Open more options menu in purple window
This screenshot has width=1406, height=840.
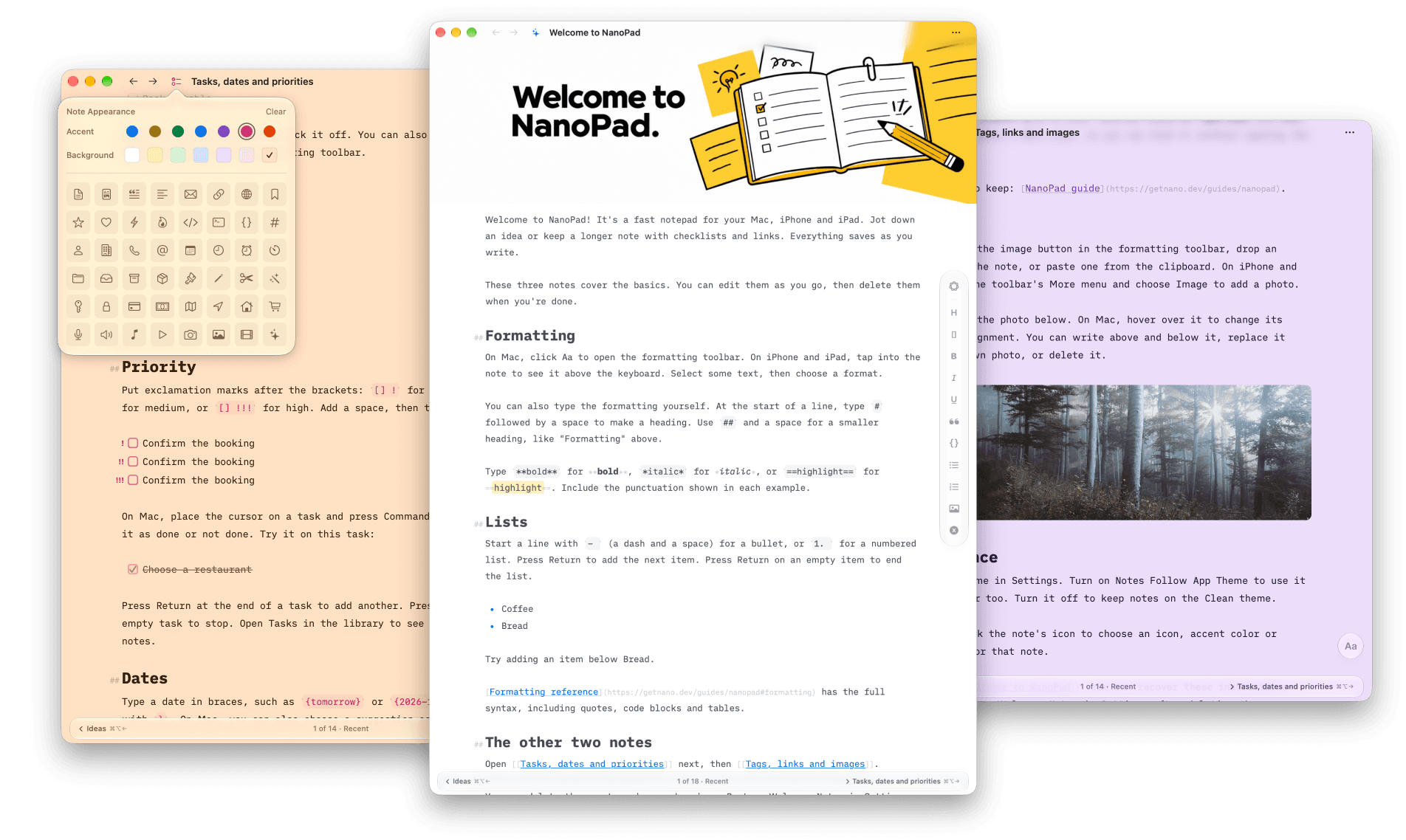point(1350,132)
